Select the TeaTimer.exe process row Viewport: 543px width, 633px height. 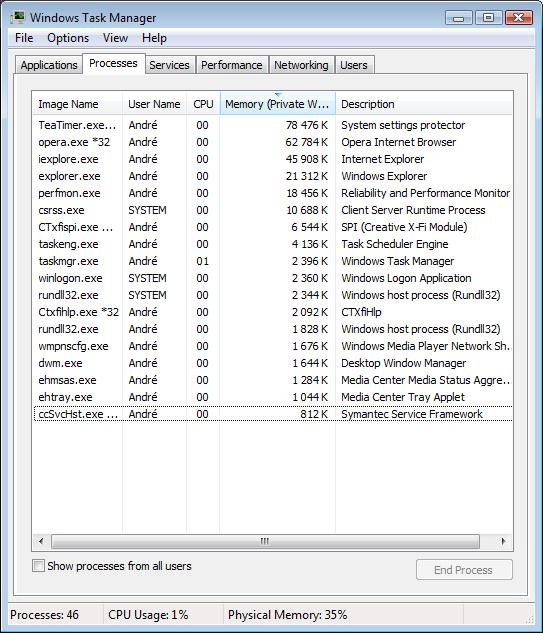pyautogui.click(x=273, y=125)
